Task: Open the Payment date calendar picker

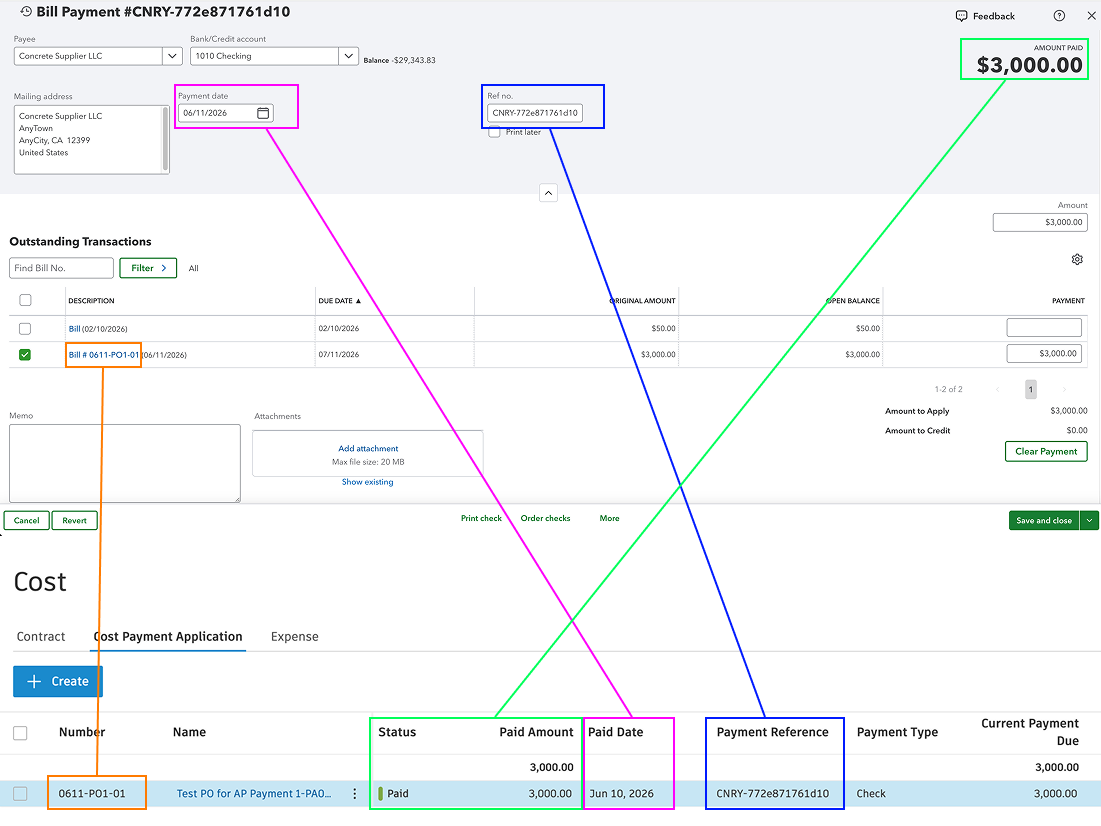Action: pos(263,113)
